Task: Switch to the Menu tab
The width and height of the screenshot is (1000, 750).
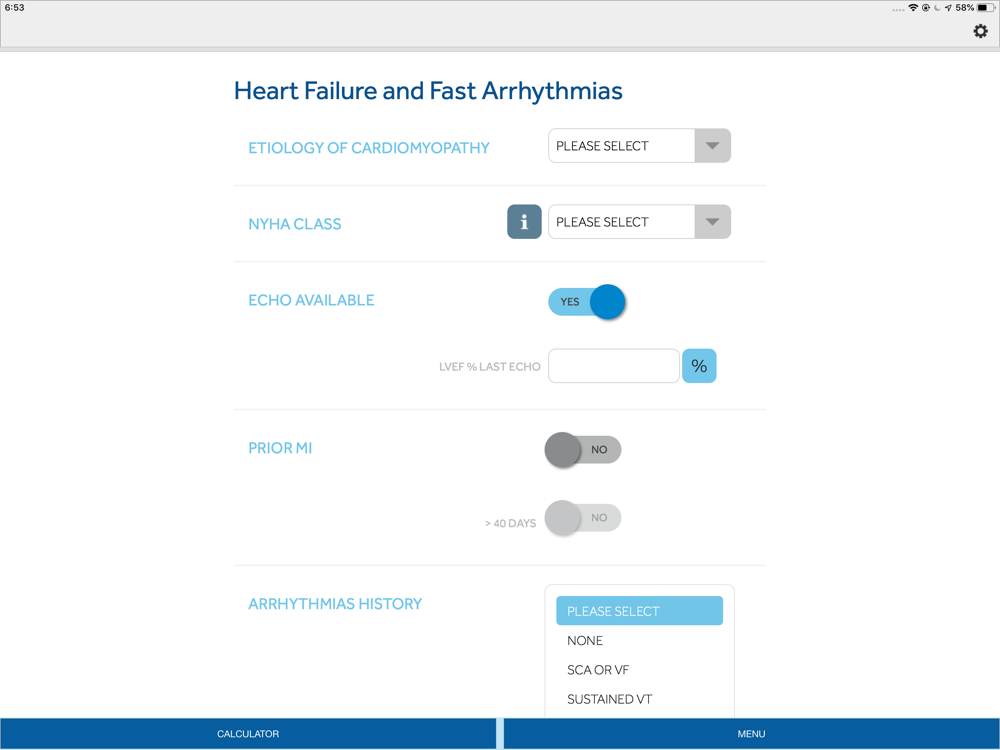Action: 751,734
